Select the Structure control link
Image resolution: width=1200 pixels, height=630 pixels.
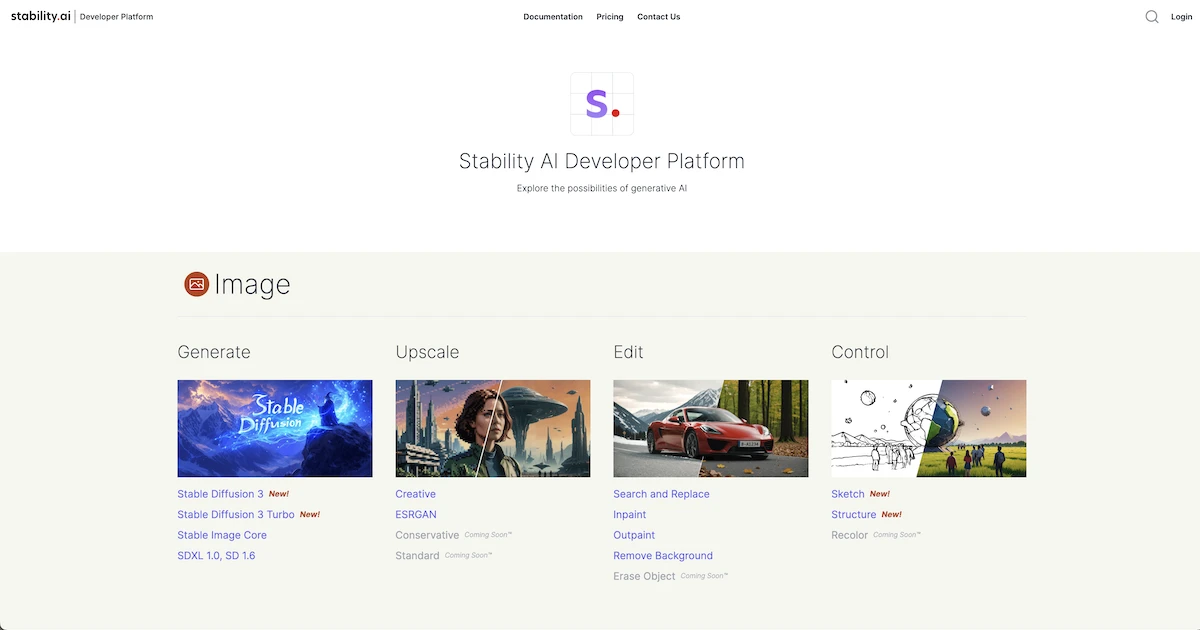tap(853, 515)
